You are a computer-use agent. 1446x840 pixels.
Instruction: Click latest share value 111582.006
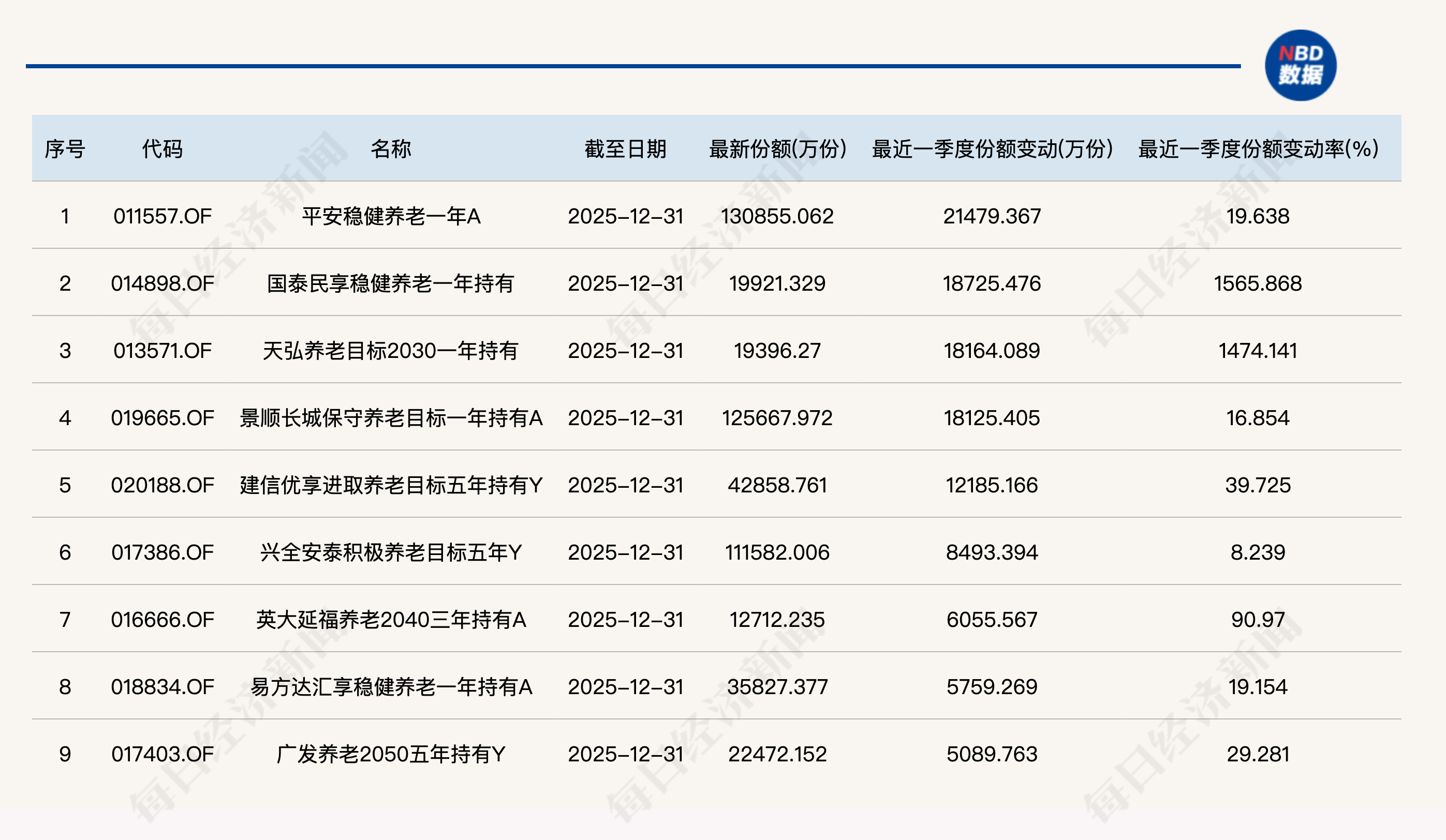pos(777,552)
